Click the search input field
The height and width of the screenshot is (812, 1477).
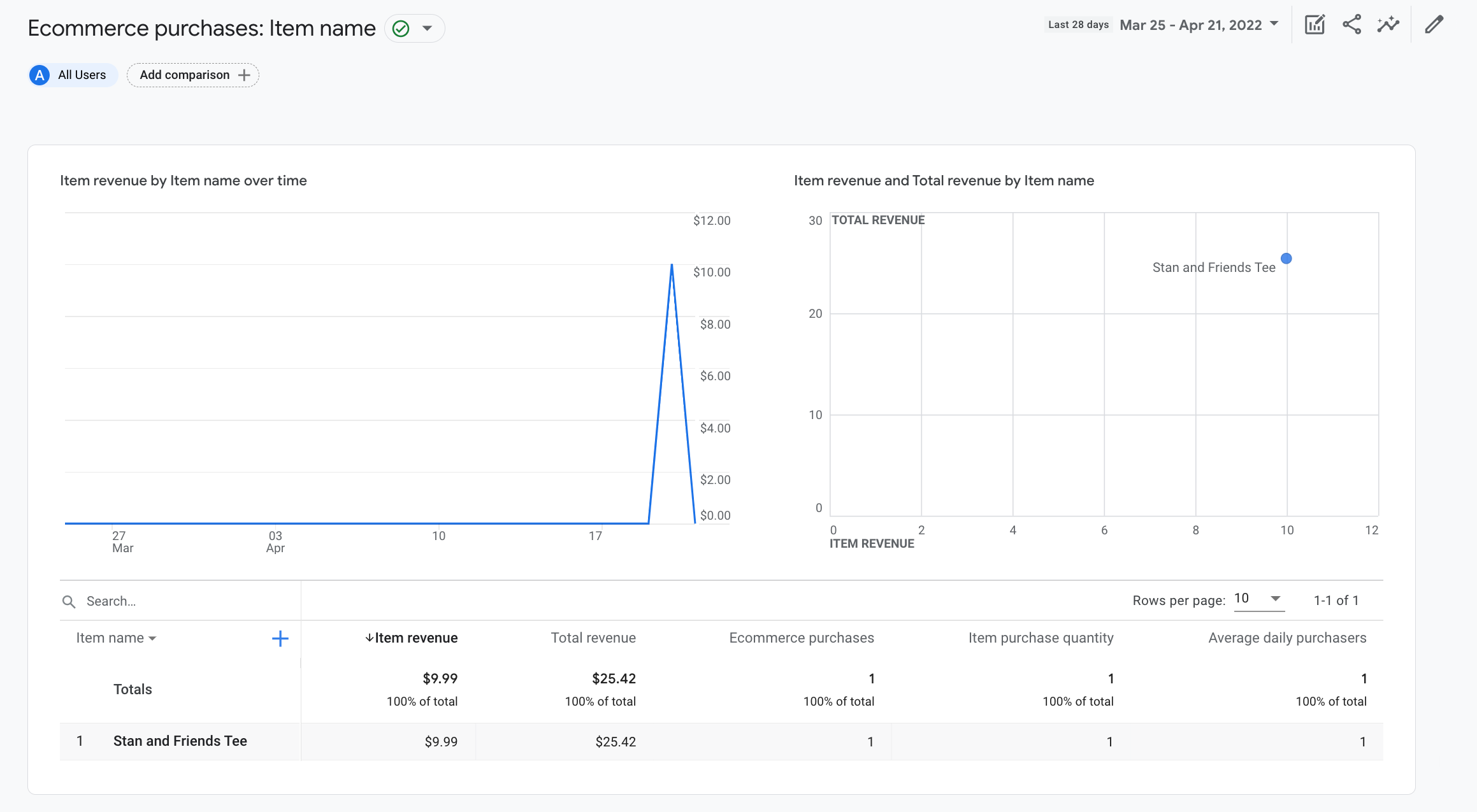[x=180, y=601]
